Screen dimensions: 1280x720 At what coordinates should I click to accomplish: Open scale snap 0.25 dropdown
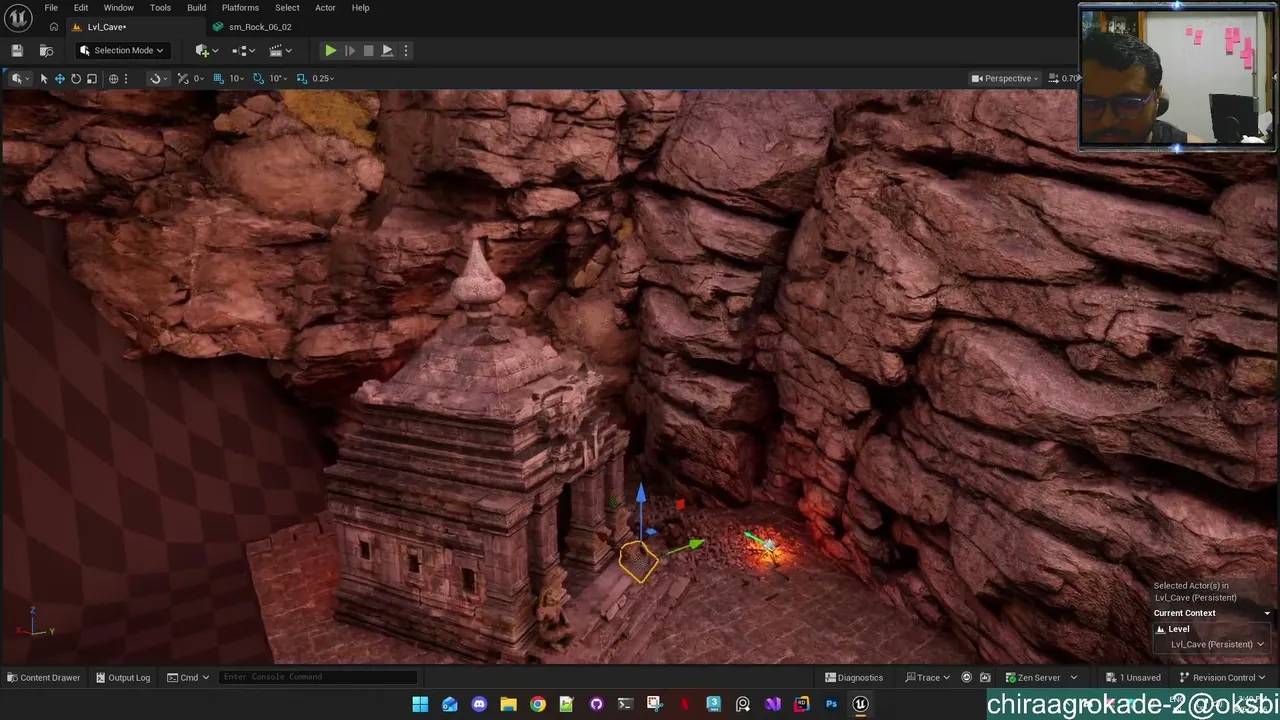point(323,78)
